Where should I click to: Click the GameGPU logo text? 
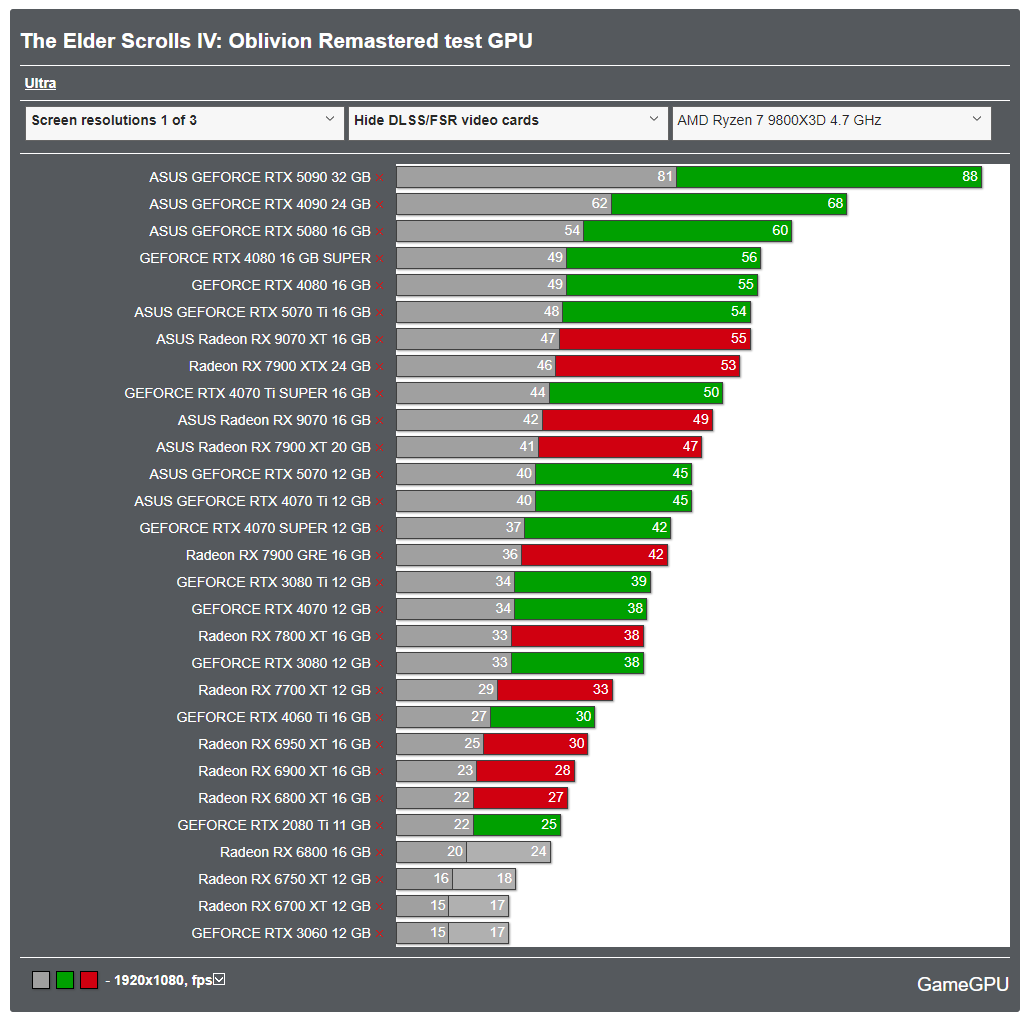coord(963,984)
